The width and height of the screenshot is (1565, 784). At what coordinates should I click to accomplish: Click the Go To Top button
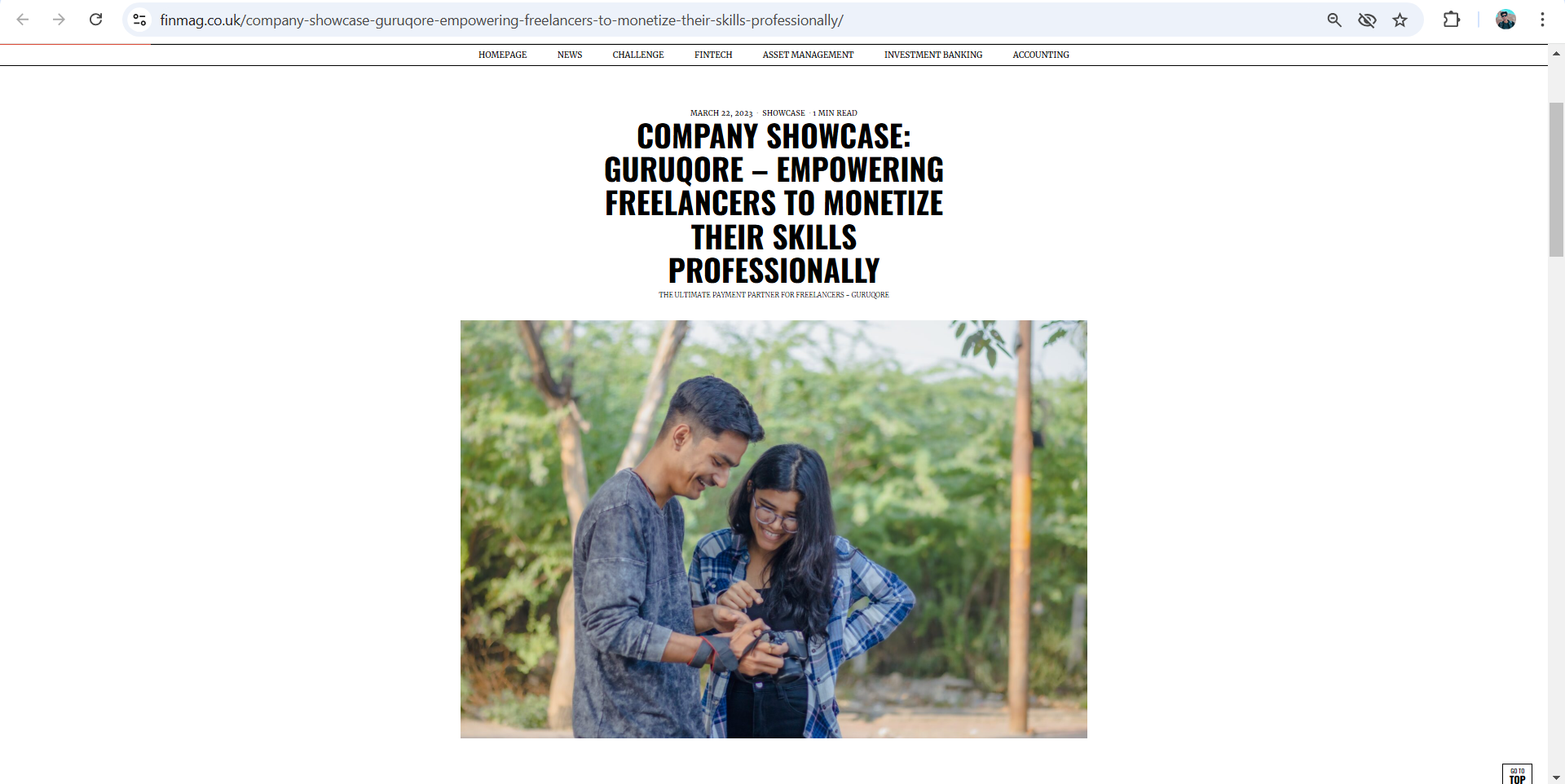[x=1517, y=774]
